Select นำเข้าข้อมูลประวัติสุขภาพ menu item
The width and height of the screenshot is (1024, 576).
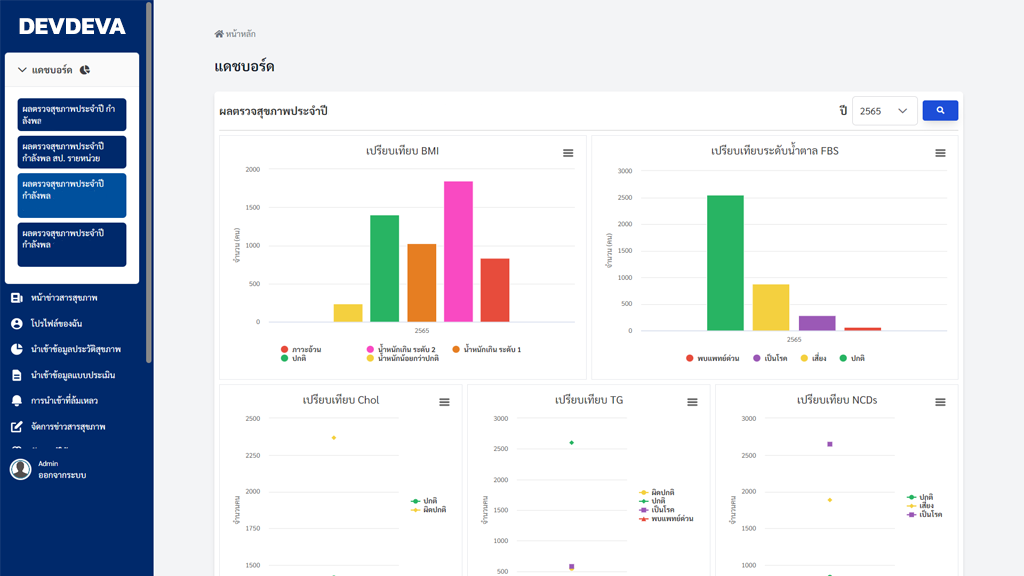(75, 350)
